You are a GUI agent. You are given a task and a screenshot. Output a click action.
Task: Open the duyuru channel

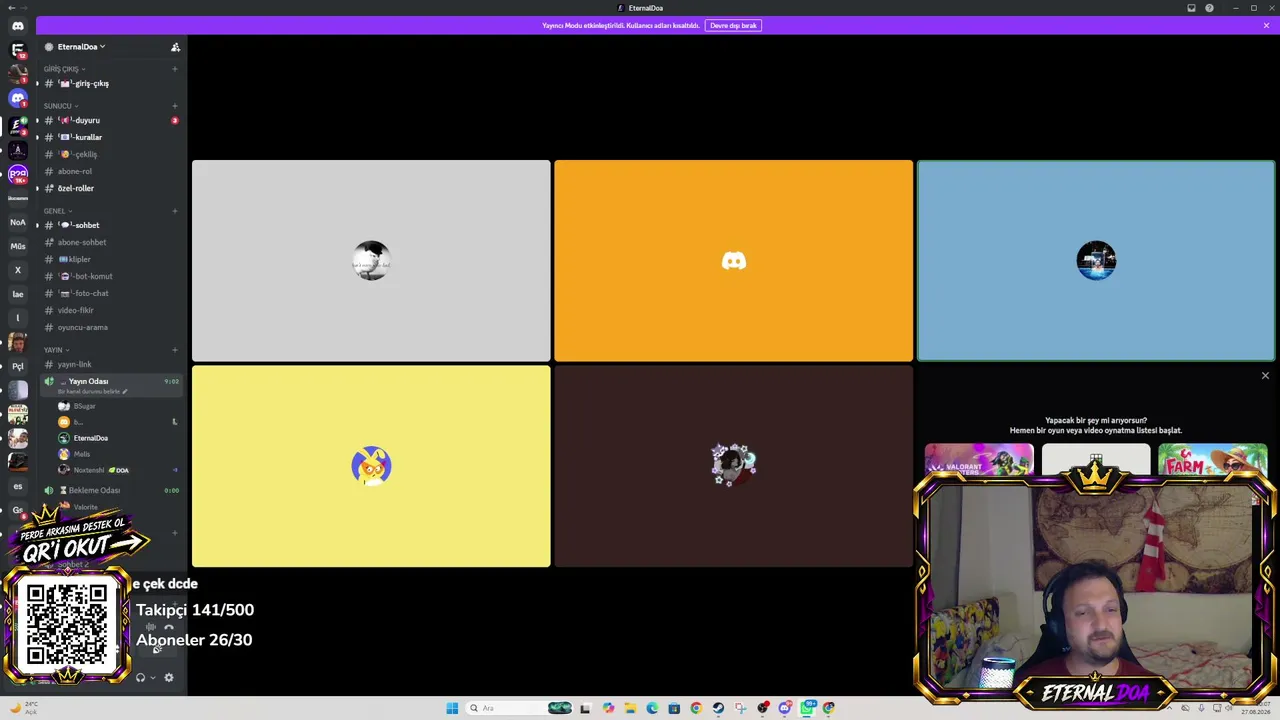pyautogui.click(x=111, y=120)
